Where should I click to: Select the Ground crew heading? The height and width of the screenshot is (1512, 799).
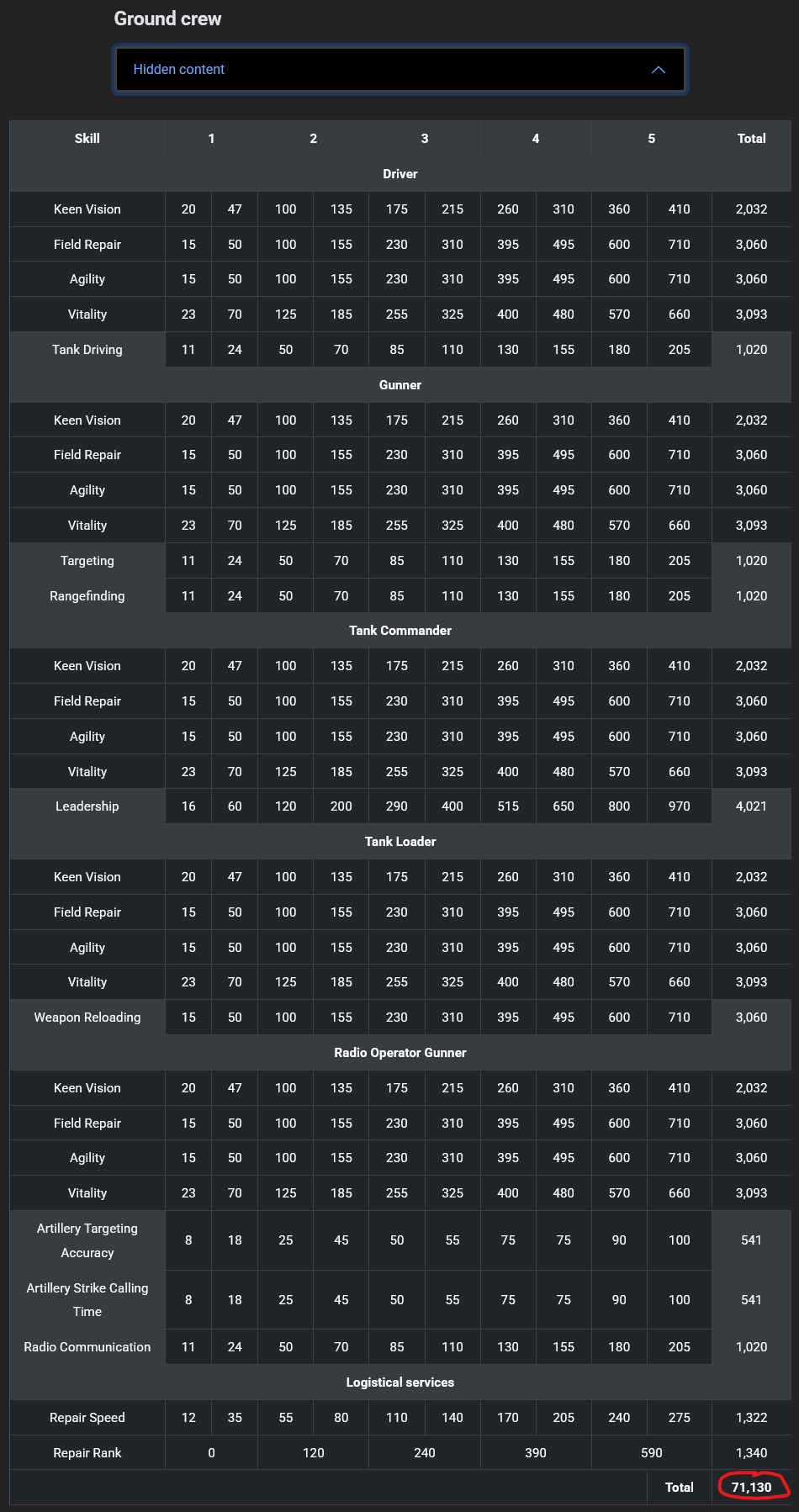tap(167, 19)
